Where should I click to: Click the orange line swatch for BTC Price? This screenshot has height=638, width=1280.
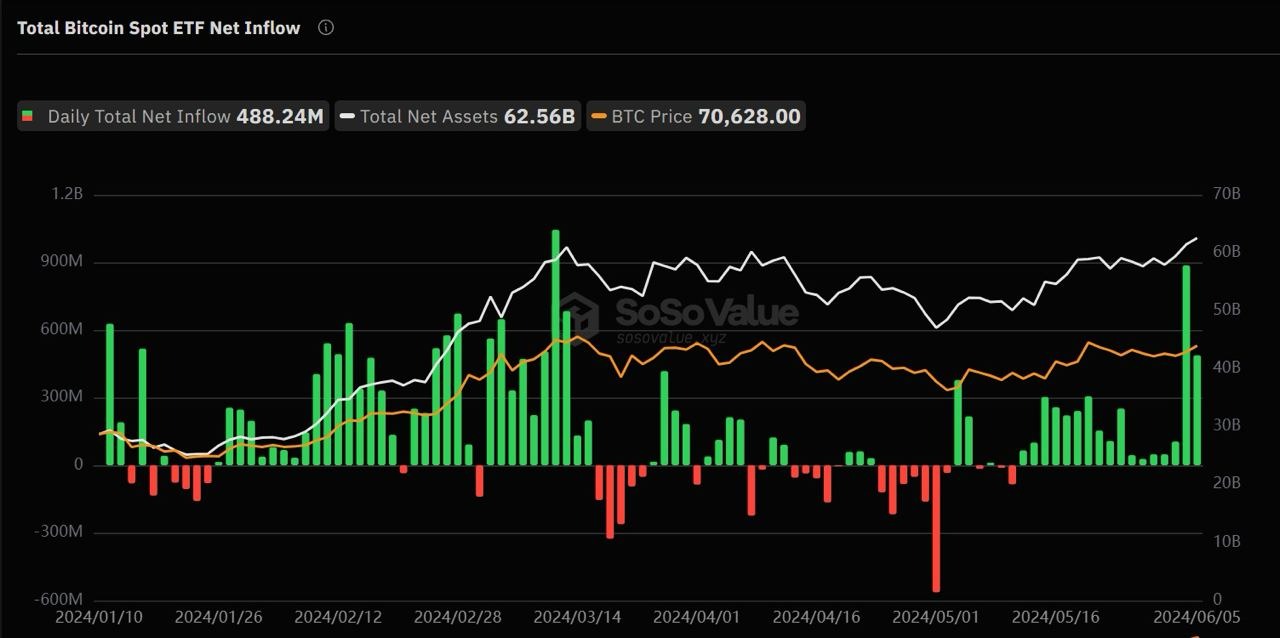(599, 116)
